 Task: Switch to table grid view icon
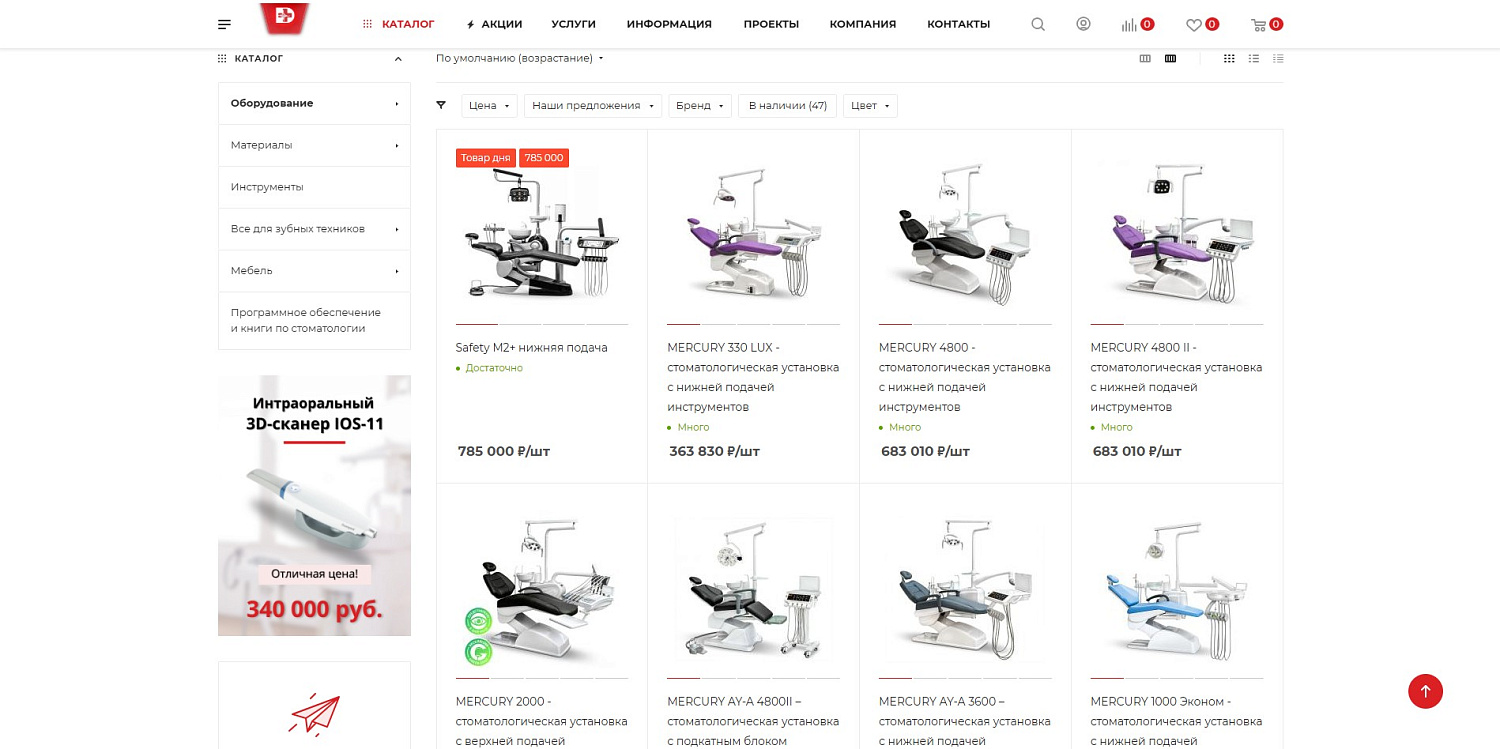tap(1229, 59)
